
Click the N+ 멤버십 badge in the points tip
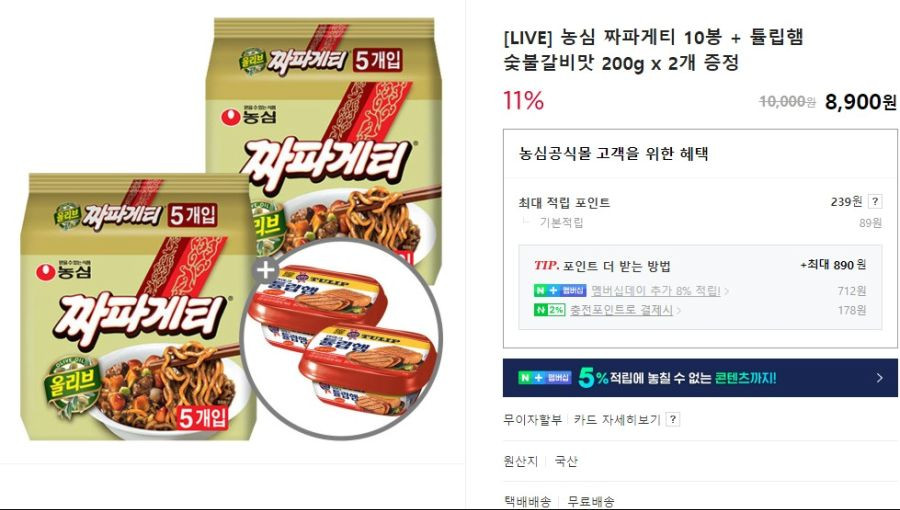coord(560,291)
